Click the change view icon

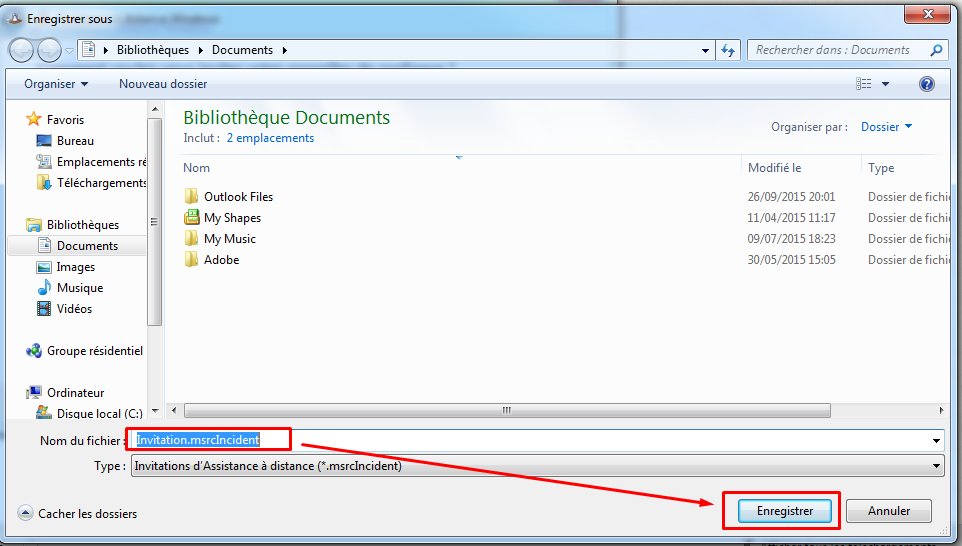coord(864,84)
